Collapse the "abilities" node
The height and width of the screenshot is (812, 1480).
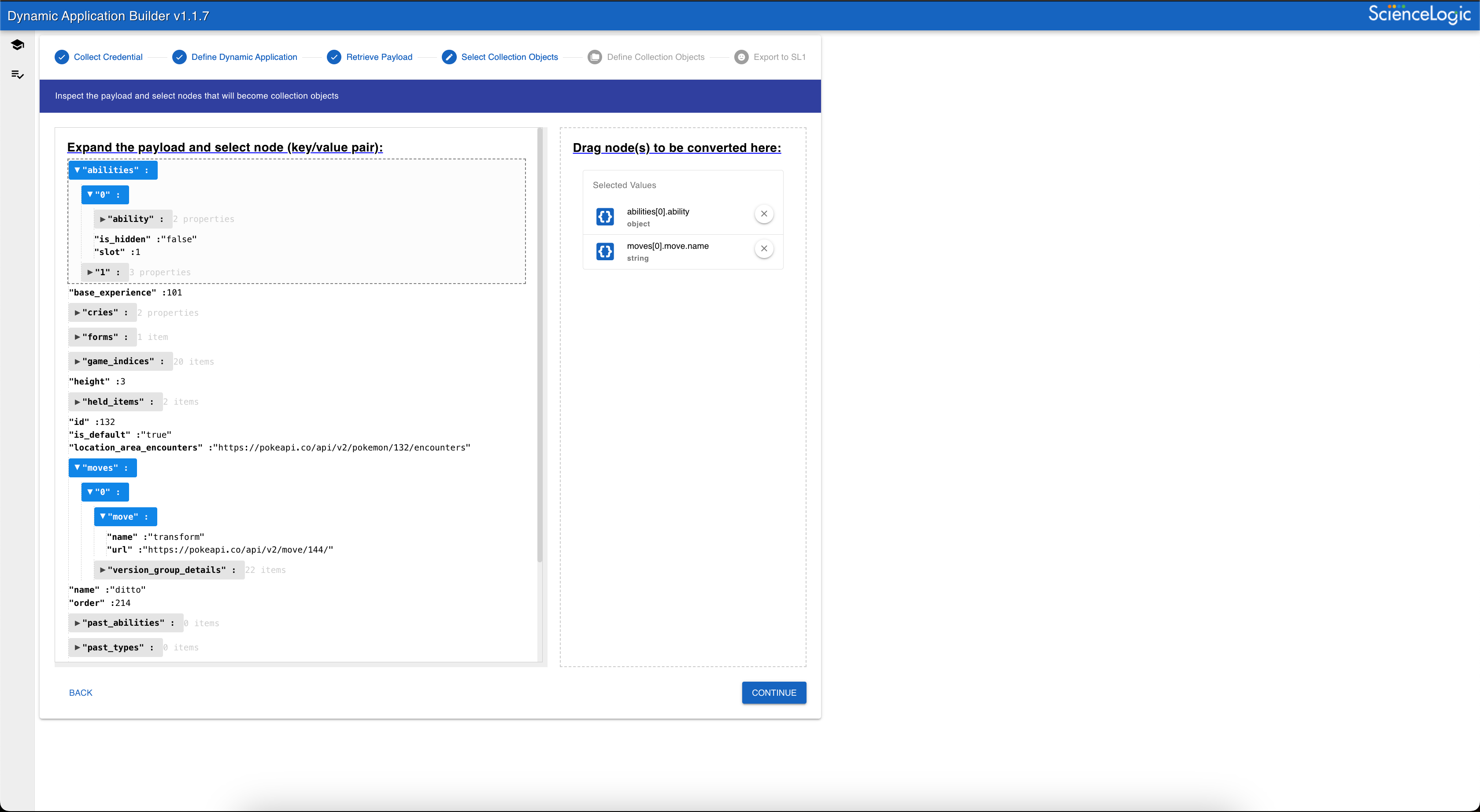113,170
